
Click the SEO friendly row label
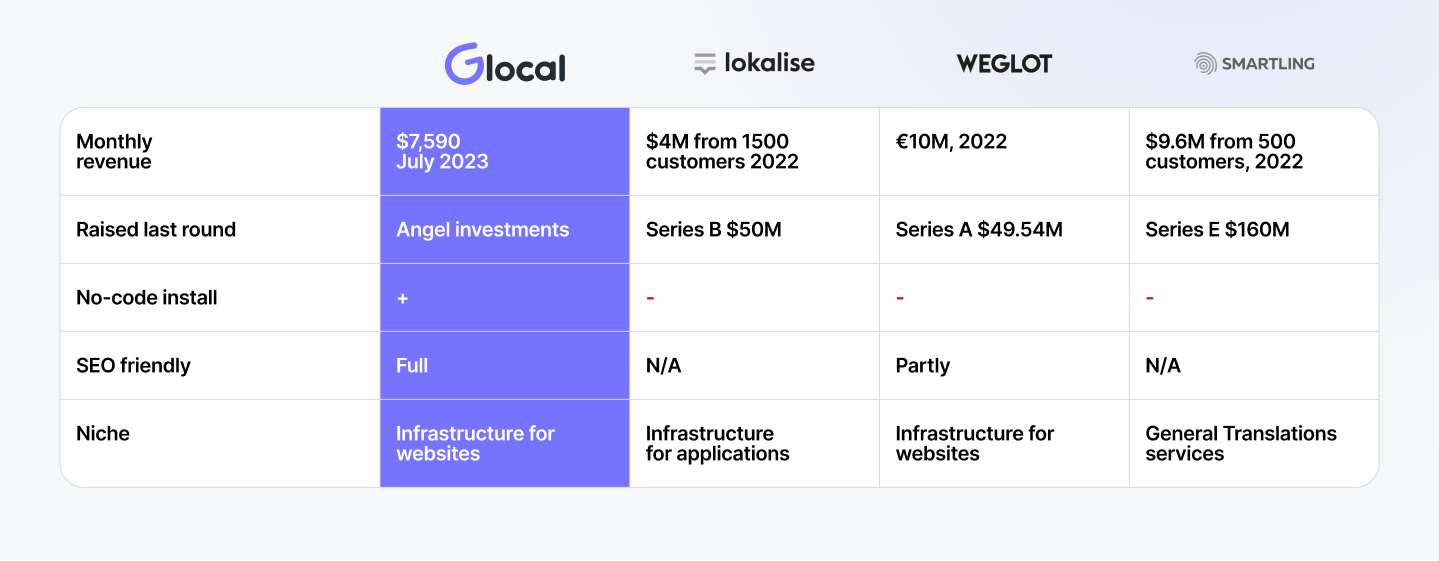[x=133, y=366]
